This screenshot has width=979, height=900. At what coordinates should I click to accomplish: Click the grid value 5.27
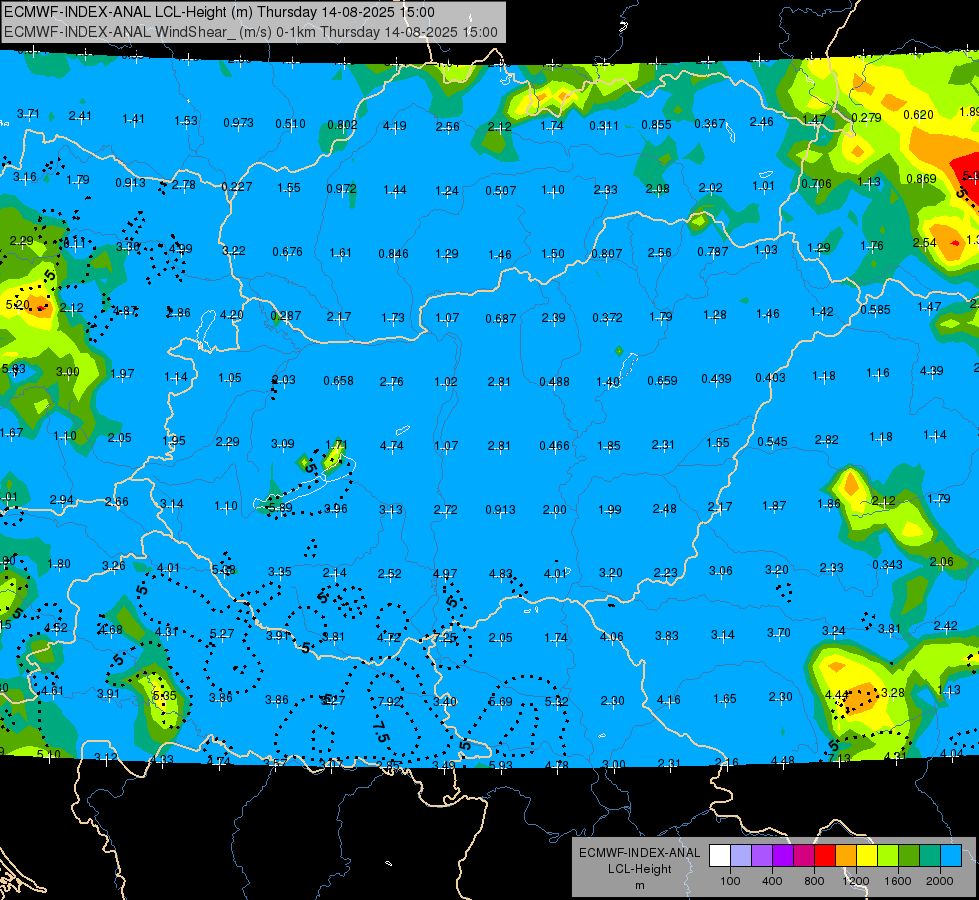click(222, 633)
